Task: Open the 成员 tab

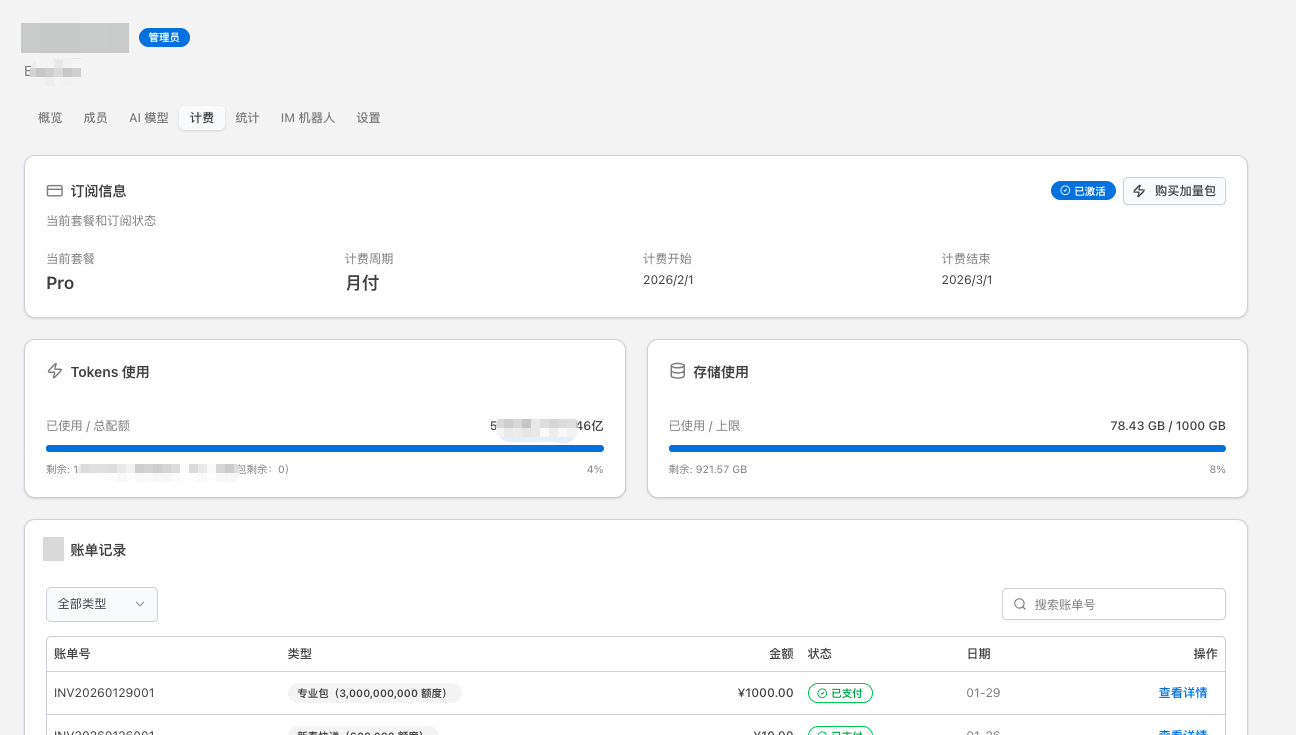Action: point(95,117)
